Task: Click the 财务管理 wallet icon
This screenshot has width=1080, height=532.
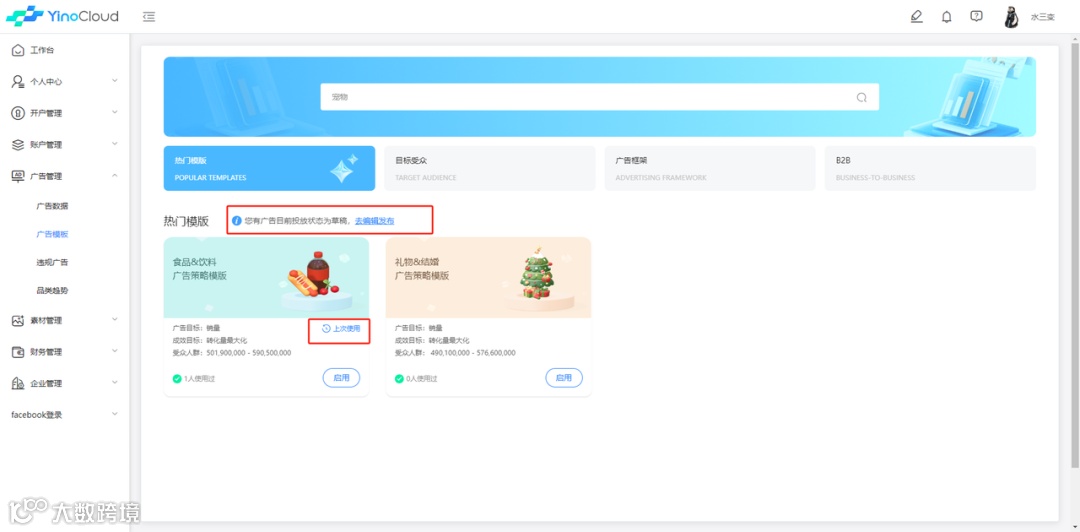Action: click(18, 352)
